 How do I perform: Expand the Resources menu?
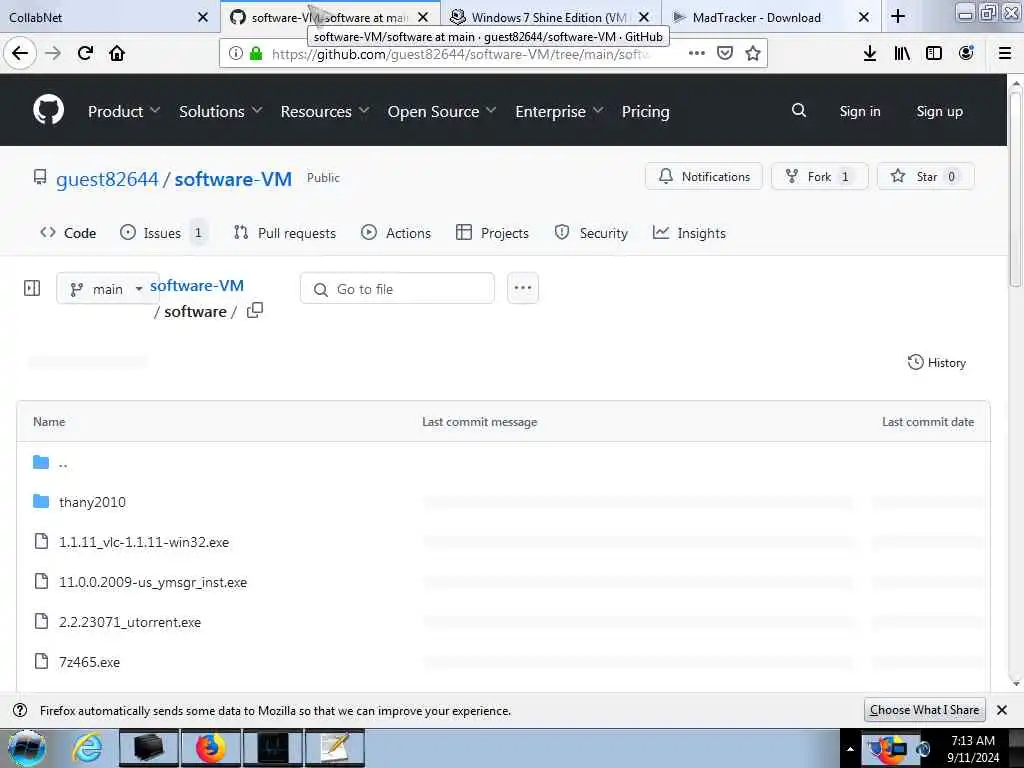(x=325, y=112)
